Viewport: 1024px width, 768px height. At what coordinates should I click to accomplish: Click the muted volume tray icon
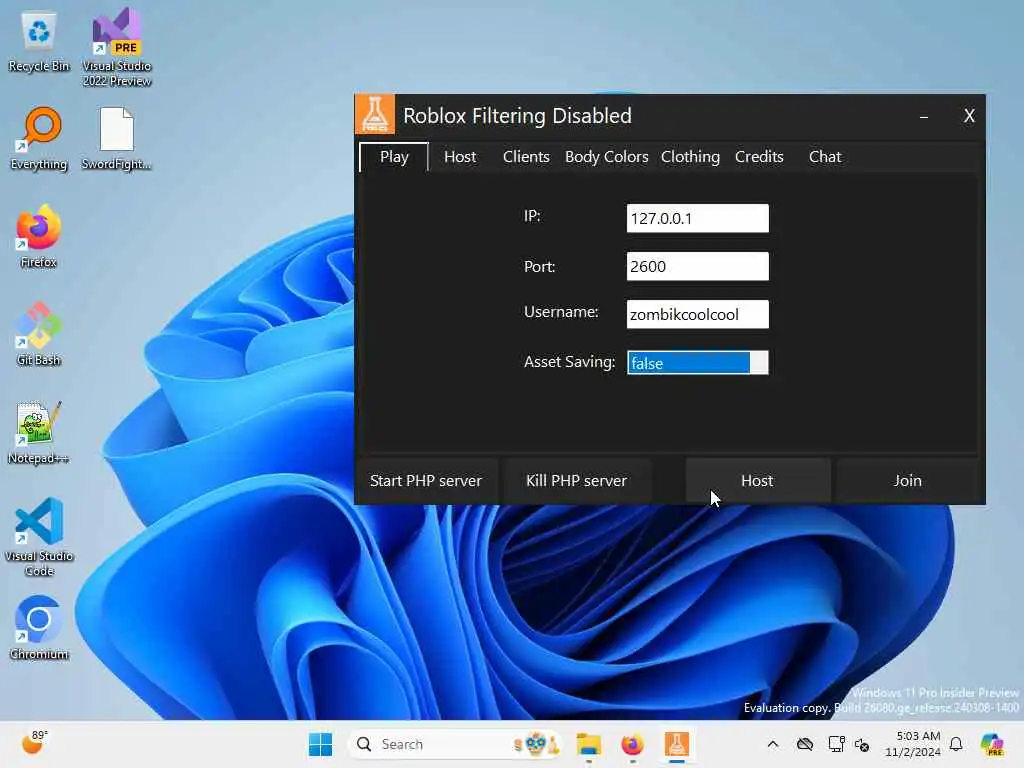862,744
